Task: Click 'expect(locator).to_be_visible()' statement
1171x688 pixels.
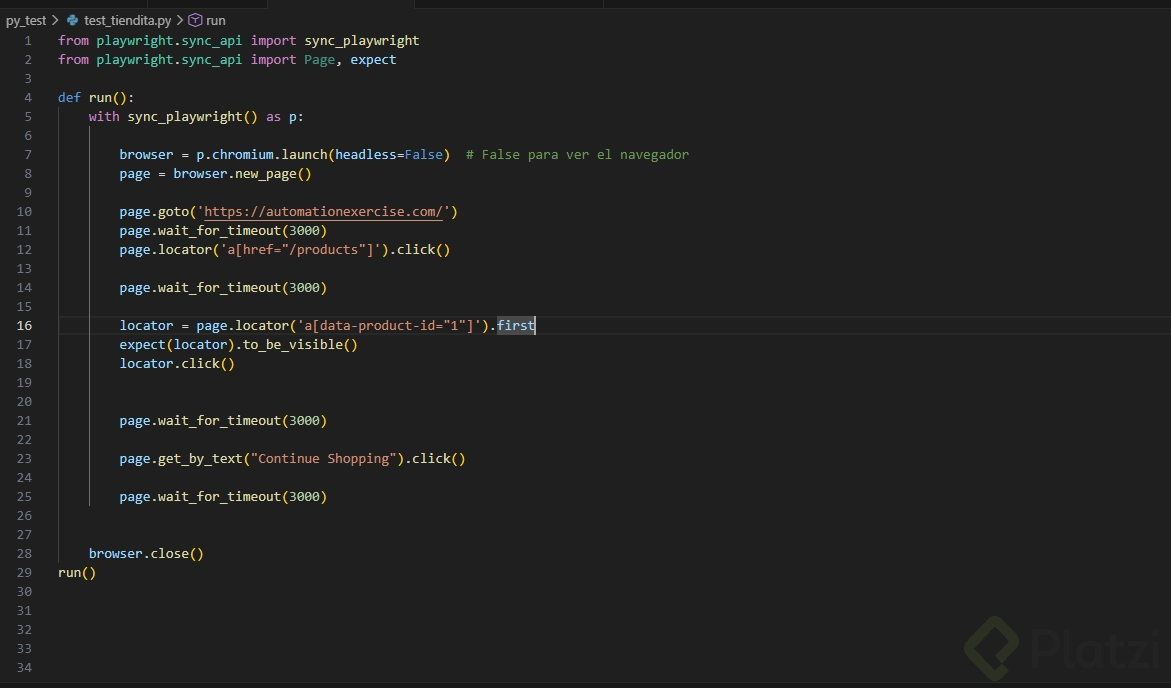Action: pos(238,344)
